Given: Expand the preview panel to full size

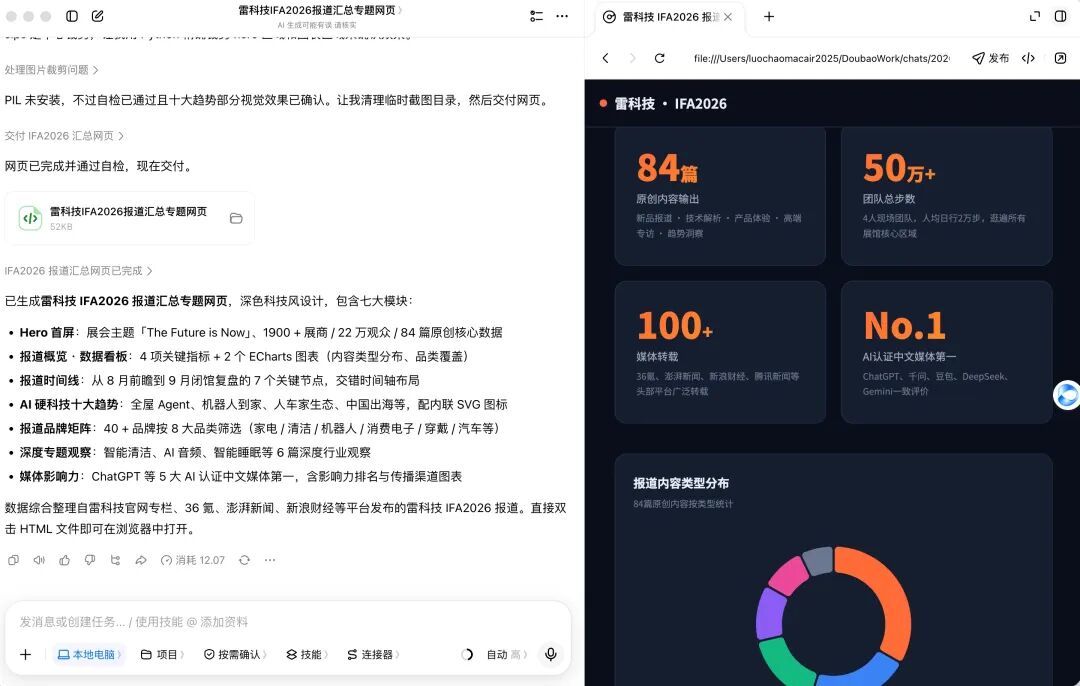Looking at the screenshot, I should click(1035, 16).
